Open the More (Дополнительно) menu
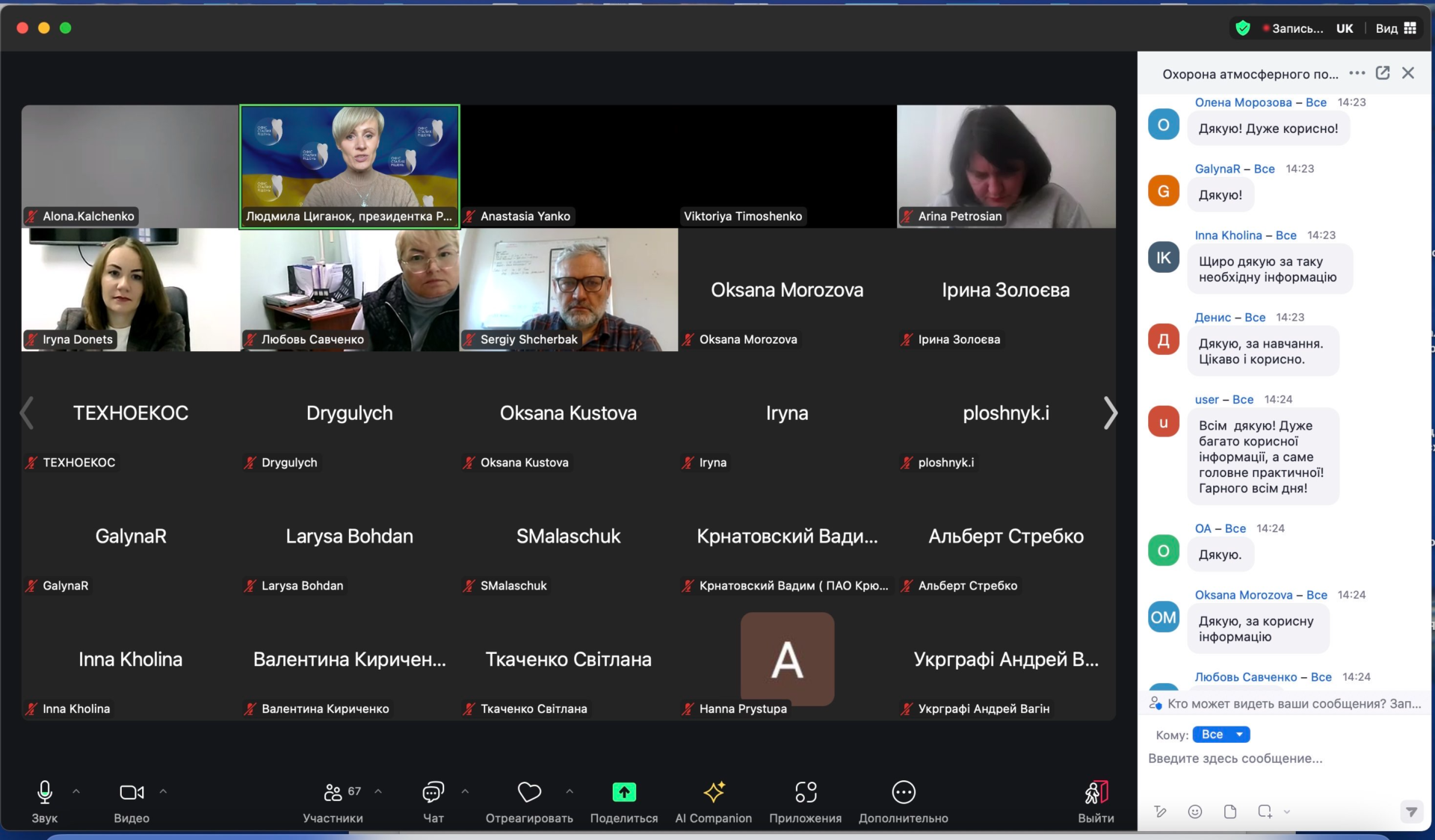Viewport: 1435px width, 840px height. [903, 793]
